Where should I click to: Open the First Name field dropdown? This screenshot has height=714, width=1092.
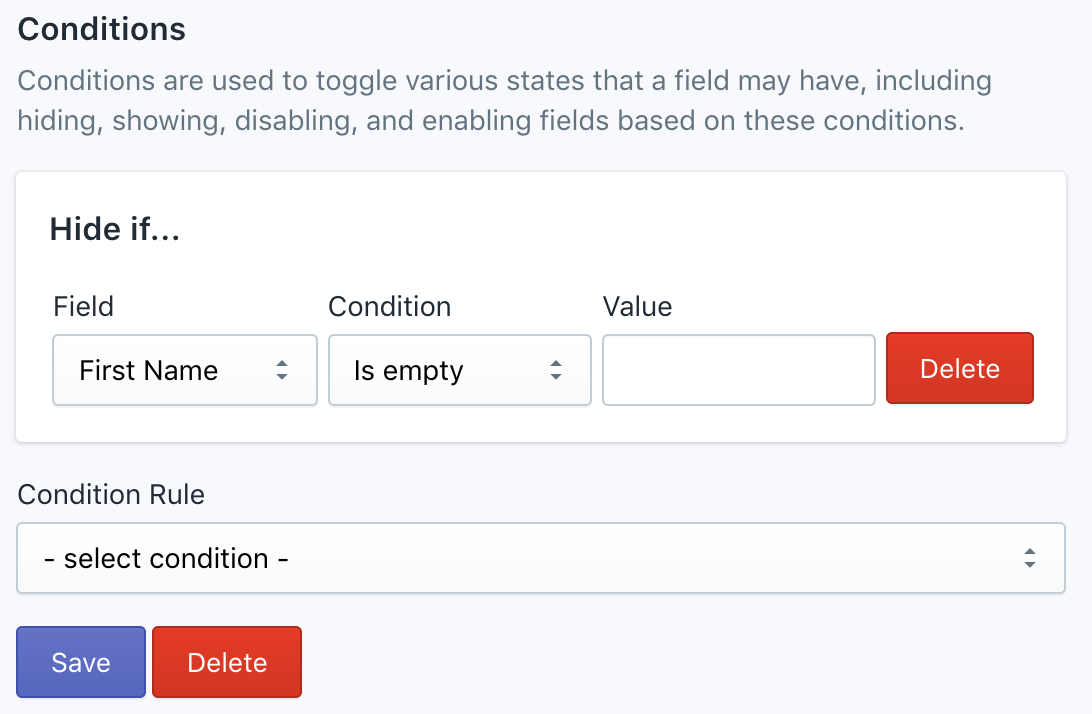tap(184, 370)
